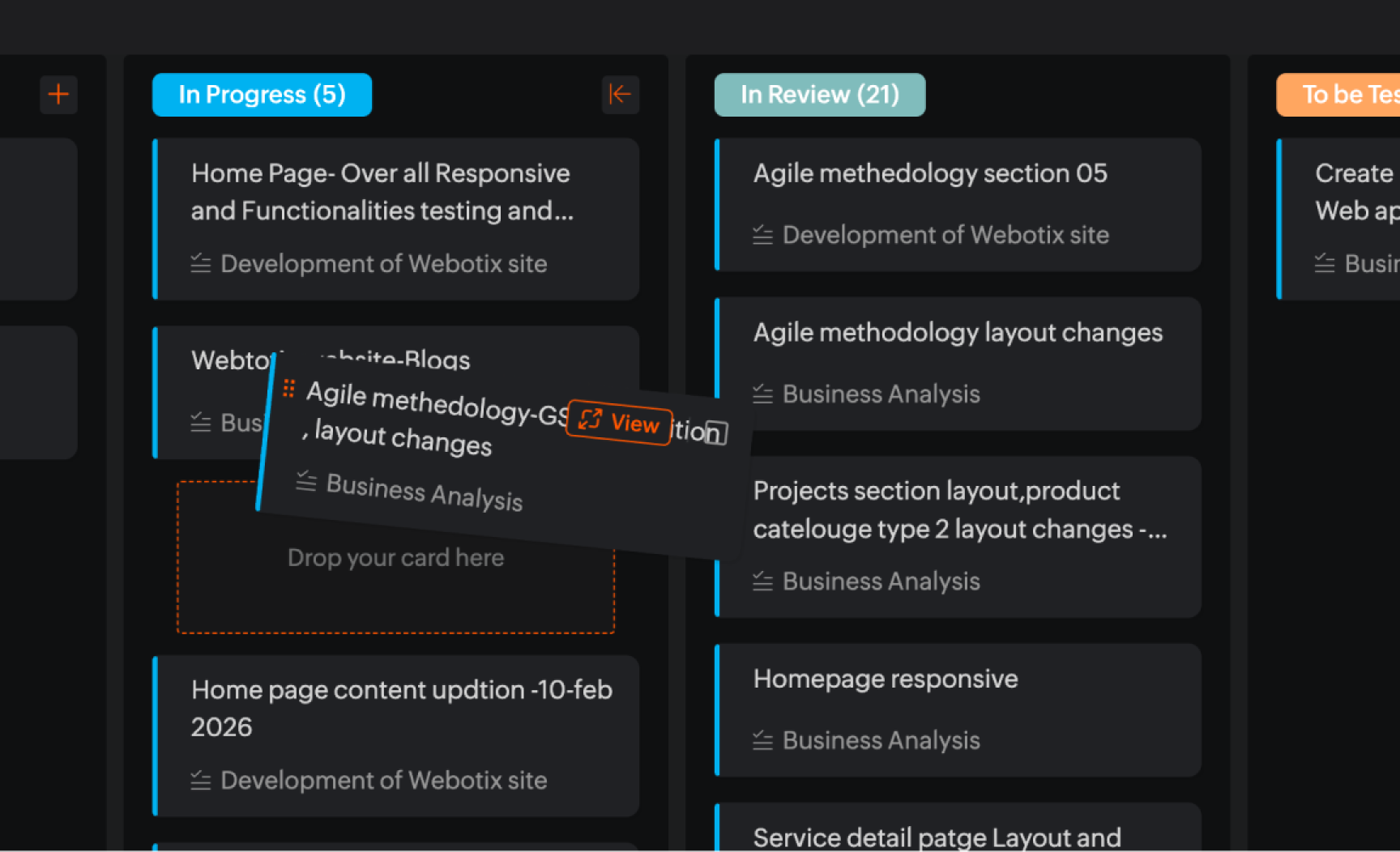Grab the drag handle on the dragged card
The width and height of the screenshot is (1400, 852).
[x=288, y=389]
